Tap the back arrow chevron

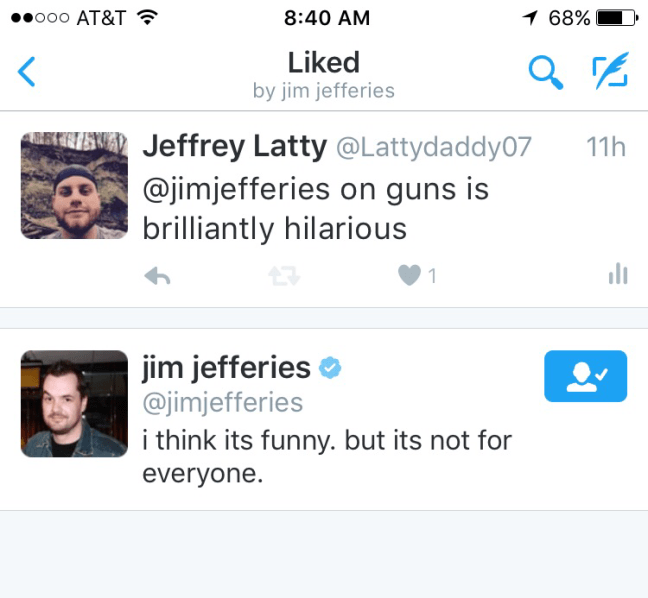(26, 71)
